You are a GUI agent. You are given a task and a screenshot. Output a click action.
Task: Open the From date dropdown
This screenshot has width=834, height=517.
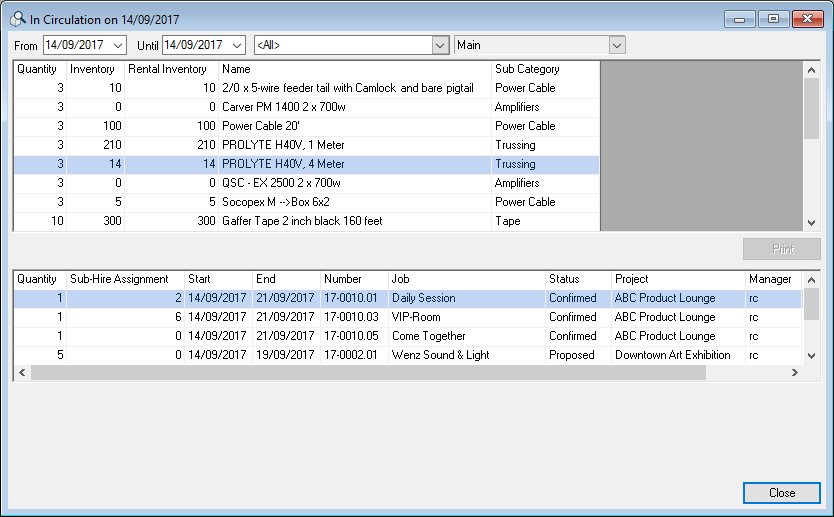tap(119, 45)
